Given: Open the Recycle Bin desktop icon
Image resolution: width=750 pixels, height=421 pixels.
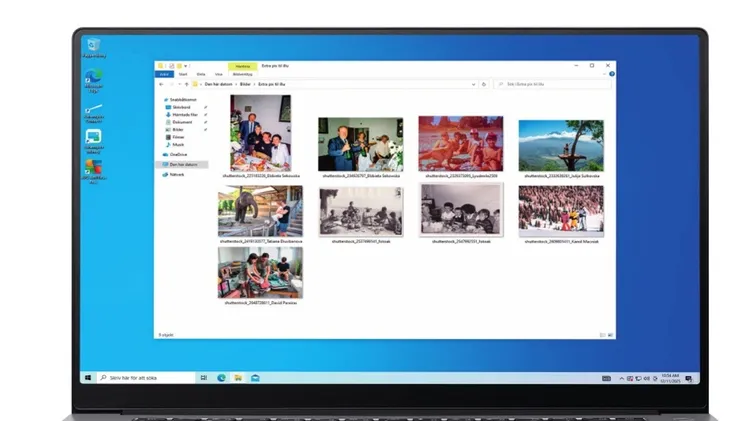Looking at the screenshot, I should coord(93,46).
